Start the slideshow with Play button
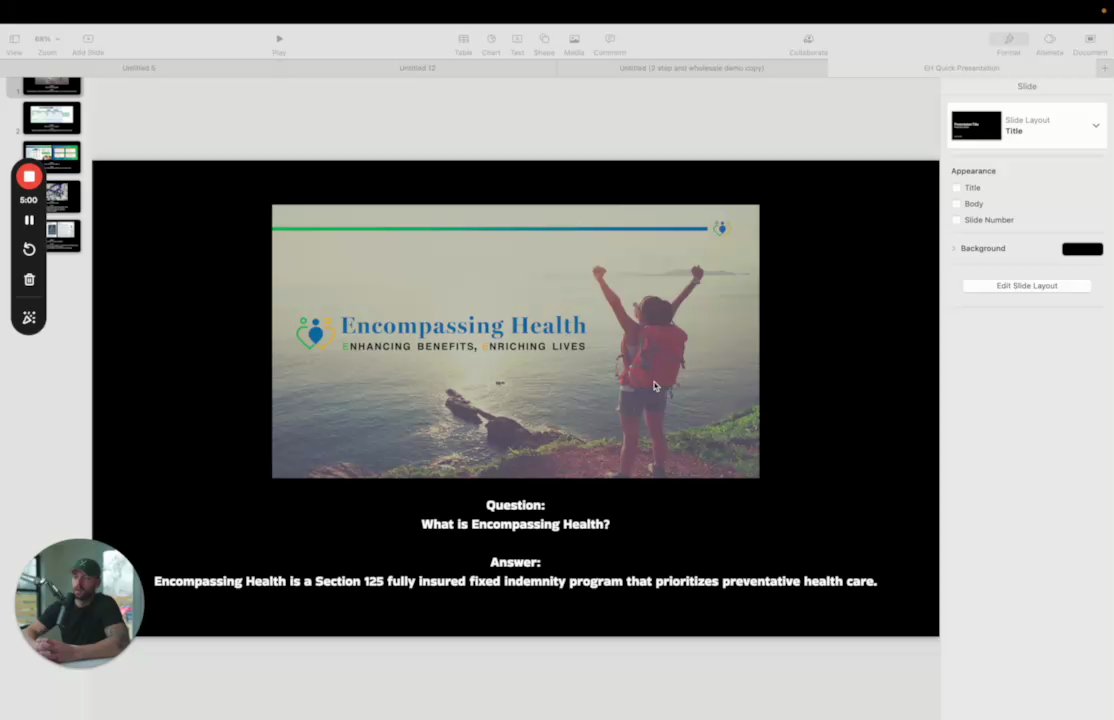1114x720 pixels. [x=279, y=43]
